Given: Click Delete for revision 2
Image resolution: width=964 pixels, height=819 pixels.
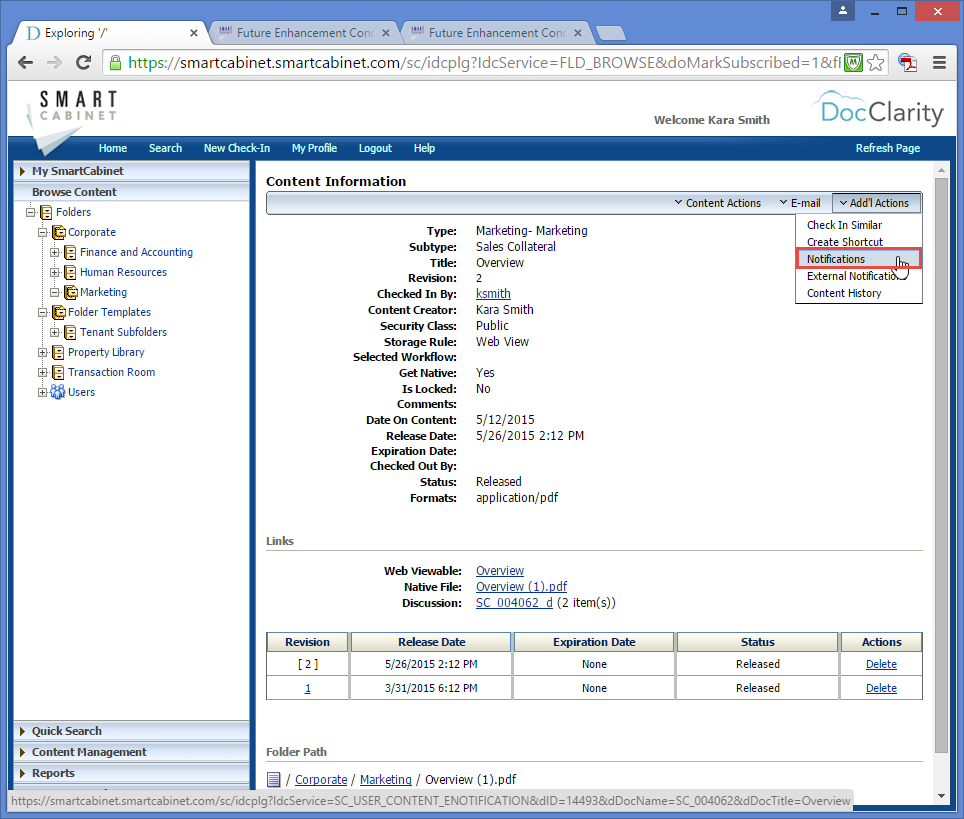Looking at the screenshot, I should (881, 663).
